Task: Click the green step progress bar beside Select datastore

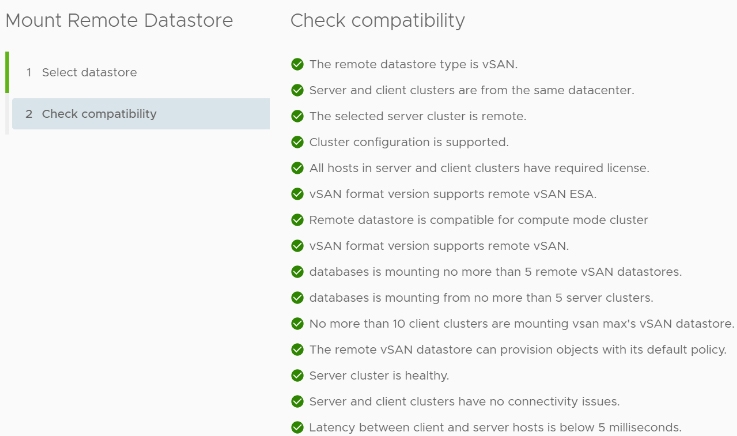Action: coord(7,72)
